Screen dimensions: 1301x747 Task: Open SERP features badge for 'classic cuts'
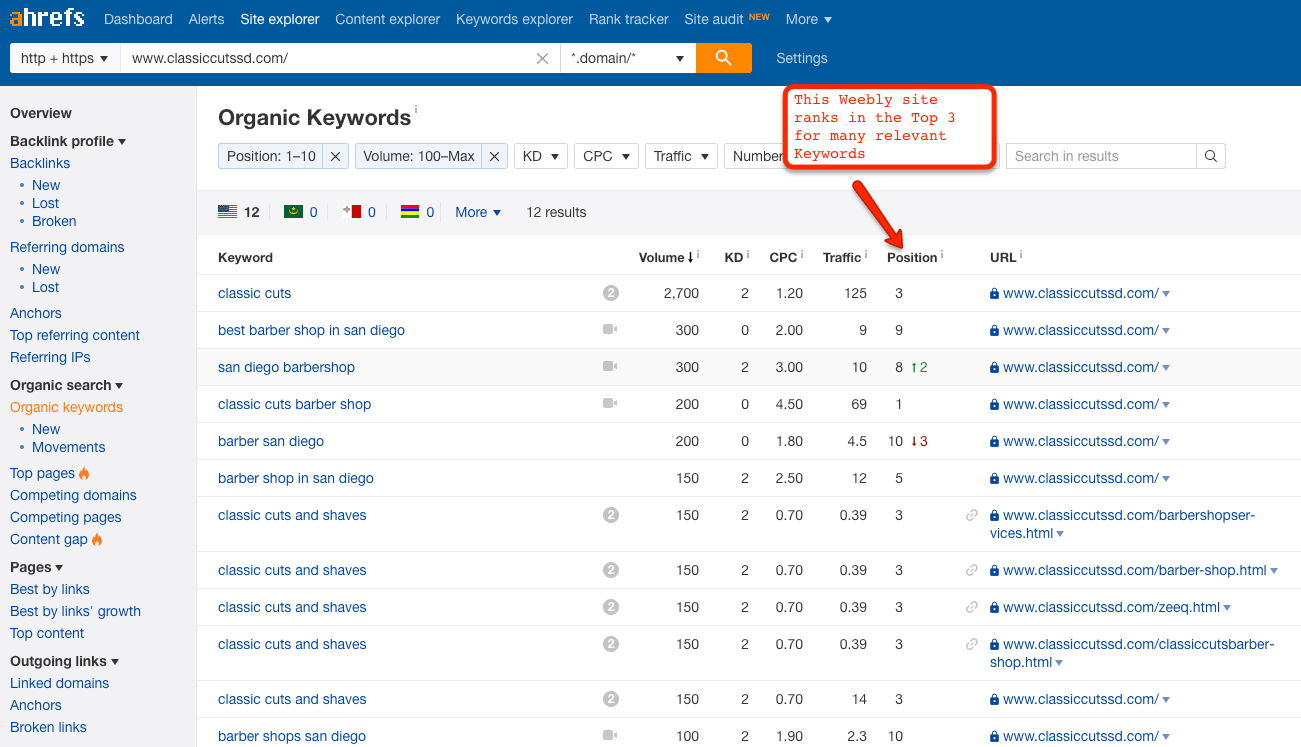(x=611, y=293)
